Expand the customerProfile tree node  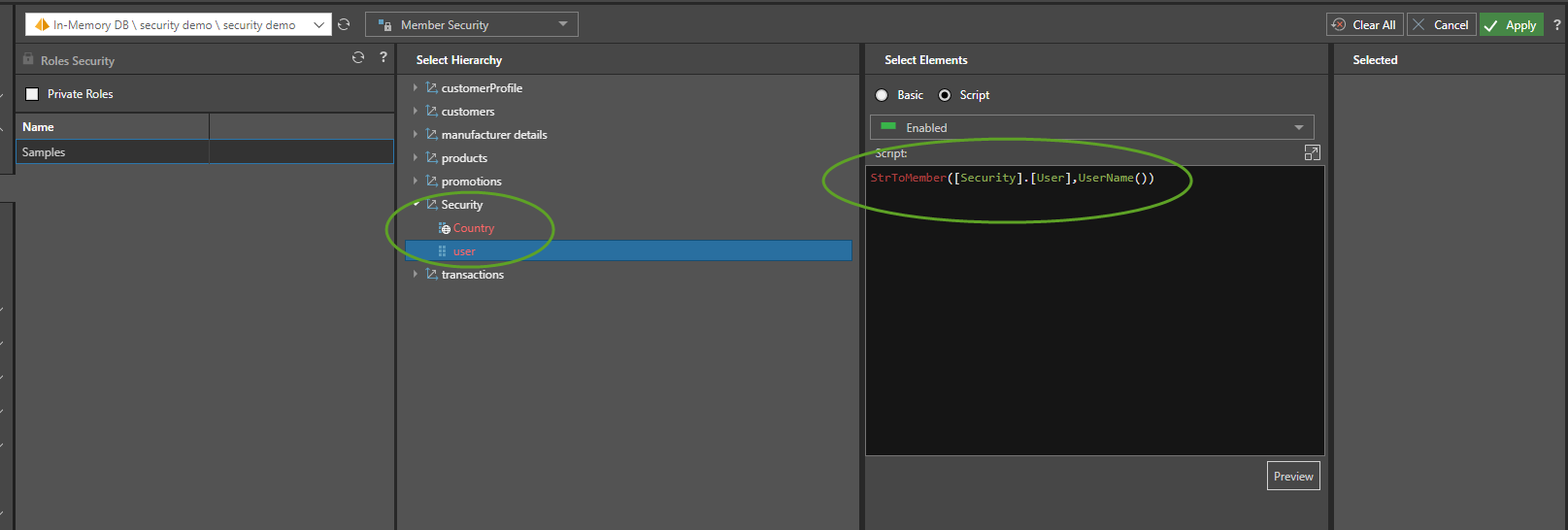tap(416, 87)
